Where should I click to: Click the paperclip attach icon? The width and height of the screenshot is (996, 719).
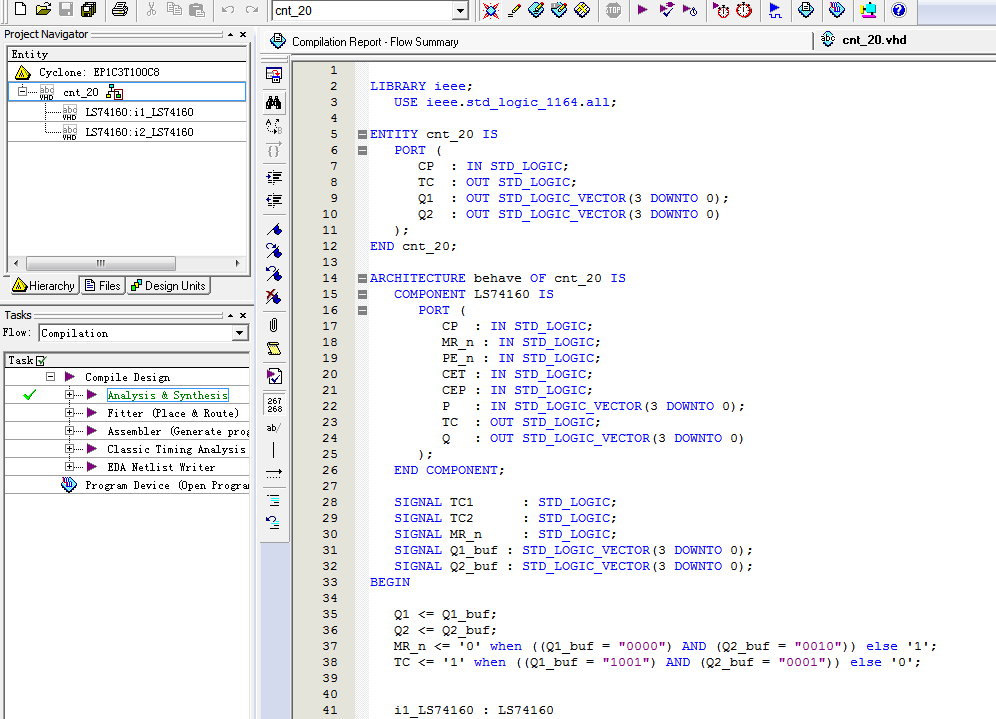[x=274, y=325]
